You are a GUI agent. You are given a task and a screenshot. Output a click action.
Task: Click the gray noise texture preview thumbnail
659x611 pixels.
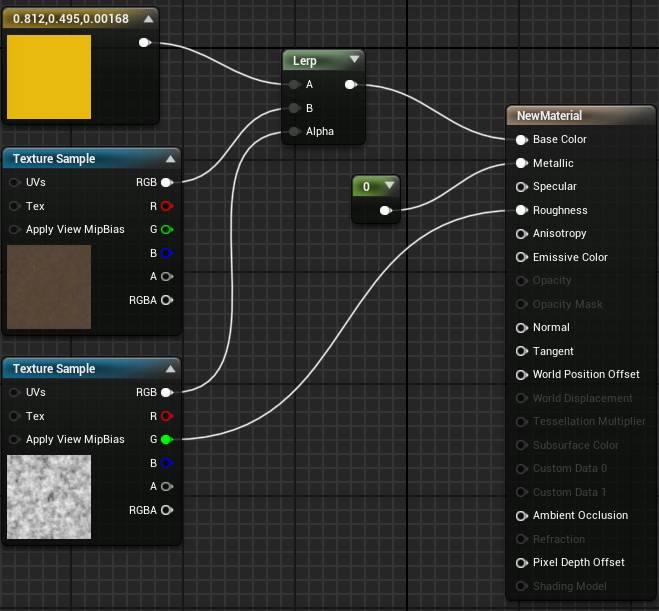[x=49, y=497]
